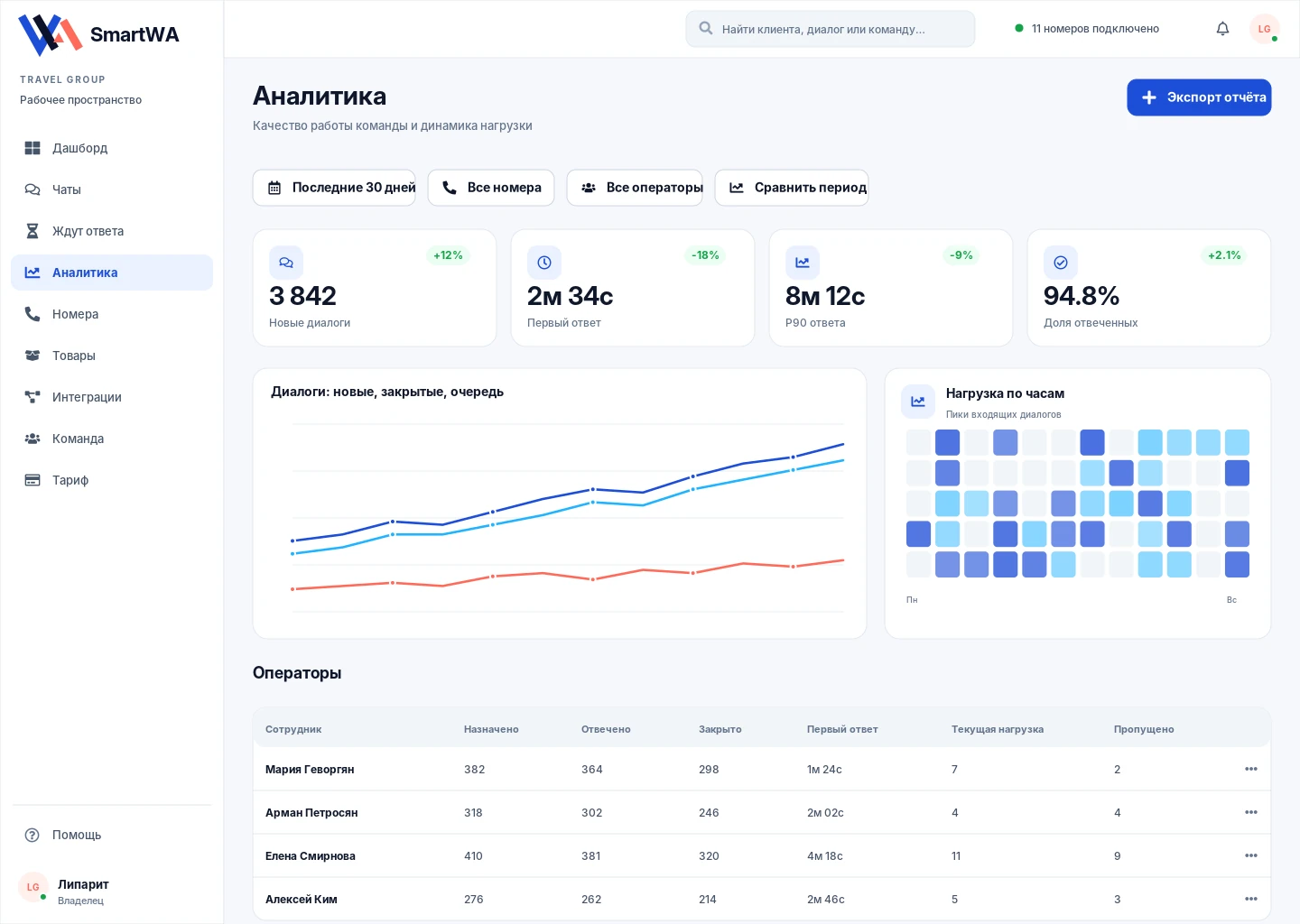Click the 3 842 new dialogs value

(x=302, y=296)
